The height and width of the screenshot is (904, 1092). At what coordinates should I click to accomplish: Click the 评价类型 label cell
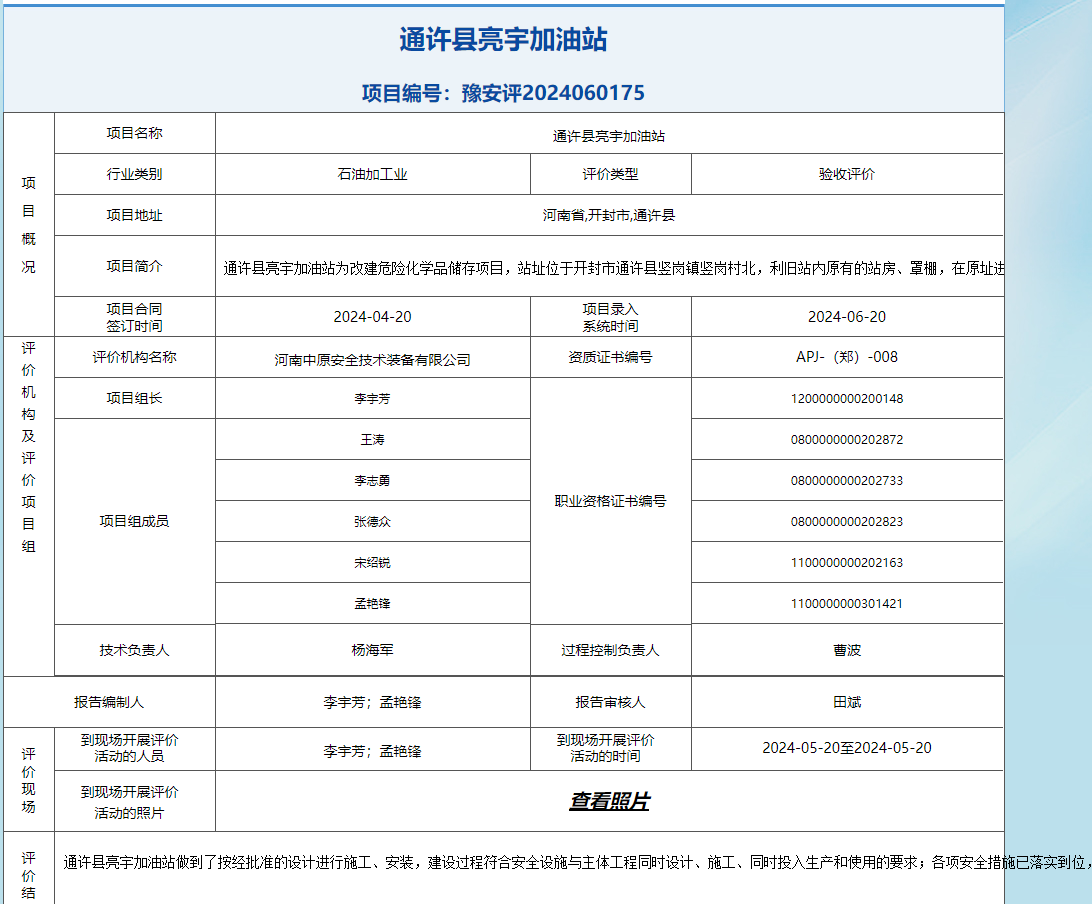[611, 174]
